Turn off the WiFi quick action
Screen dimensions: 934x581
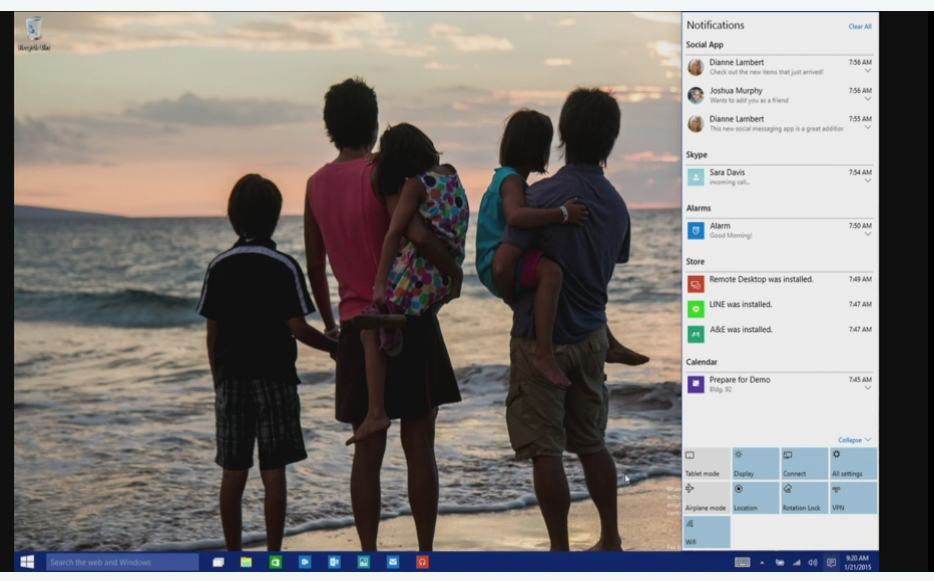(706, 532)
